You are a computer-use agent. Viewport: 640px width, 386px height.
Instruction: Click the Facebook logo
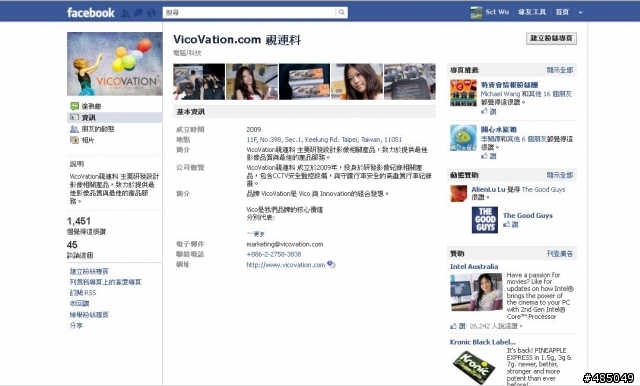click(91, 13)
